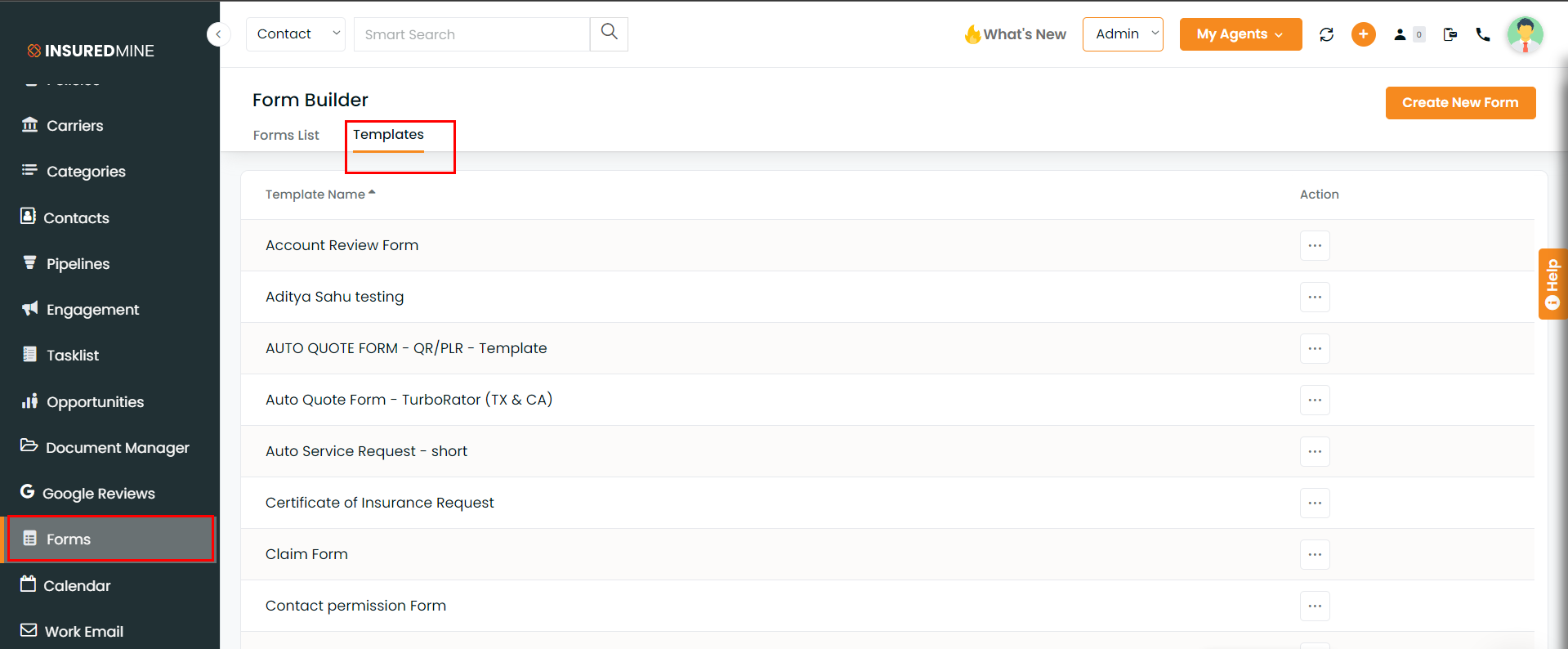Click the search magnifier icon
Viewport: 1568px width, 649px height.
tap(609, 34)
